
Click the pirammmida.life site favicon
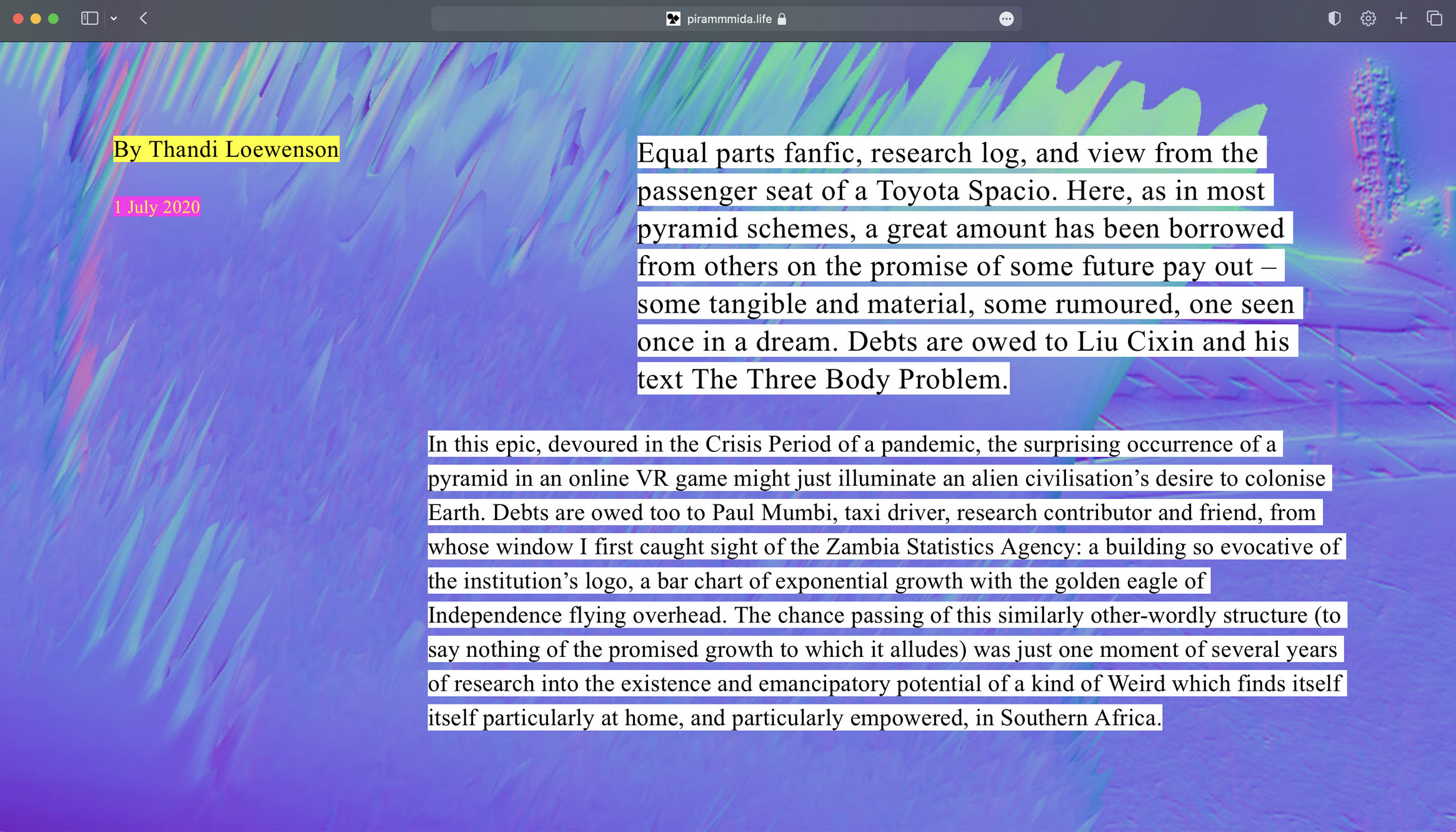click(x=673, y=19)
